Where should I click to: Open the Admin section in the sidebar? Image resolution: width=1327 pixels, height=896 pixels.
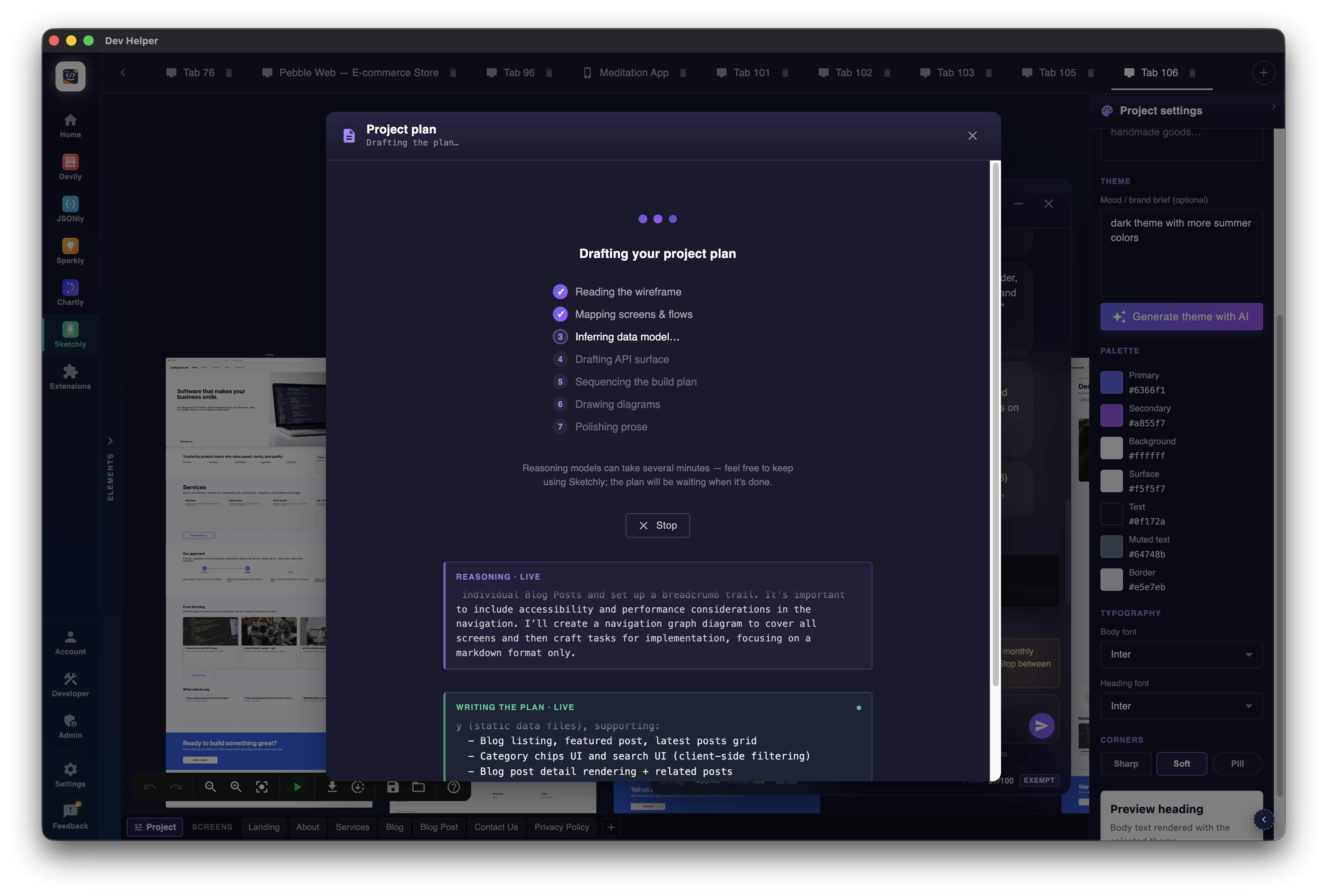coord(70,726)
